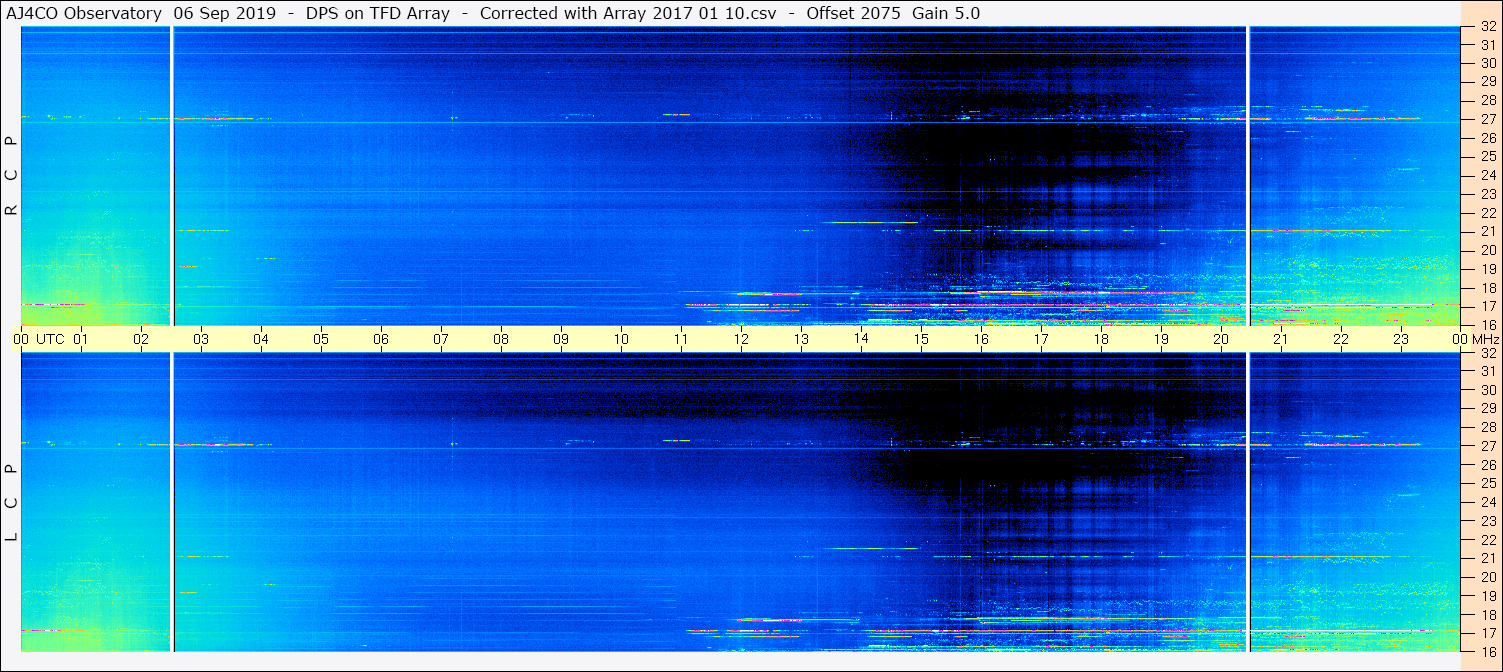
Task: Click the 09 hour label on the time axis
Action: [561, 340]
